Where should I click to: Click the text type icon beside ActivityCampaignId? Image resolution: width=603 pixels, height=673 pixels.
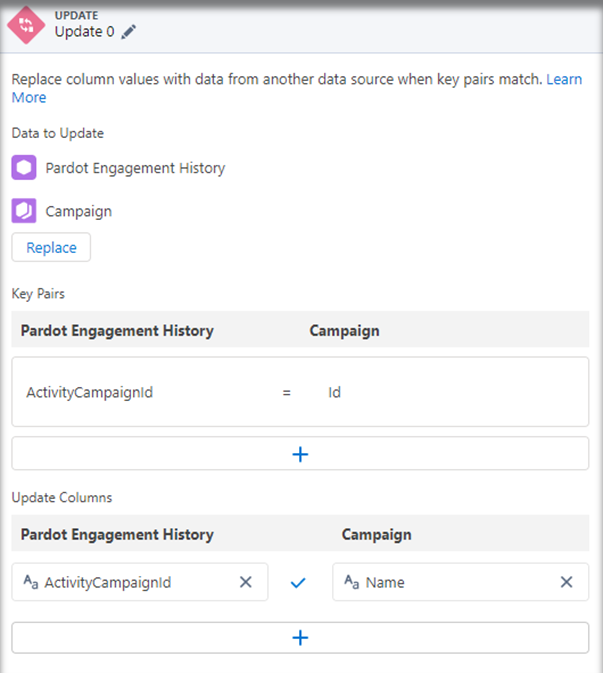click(29, 582)
